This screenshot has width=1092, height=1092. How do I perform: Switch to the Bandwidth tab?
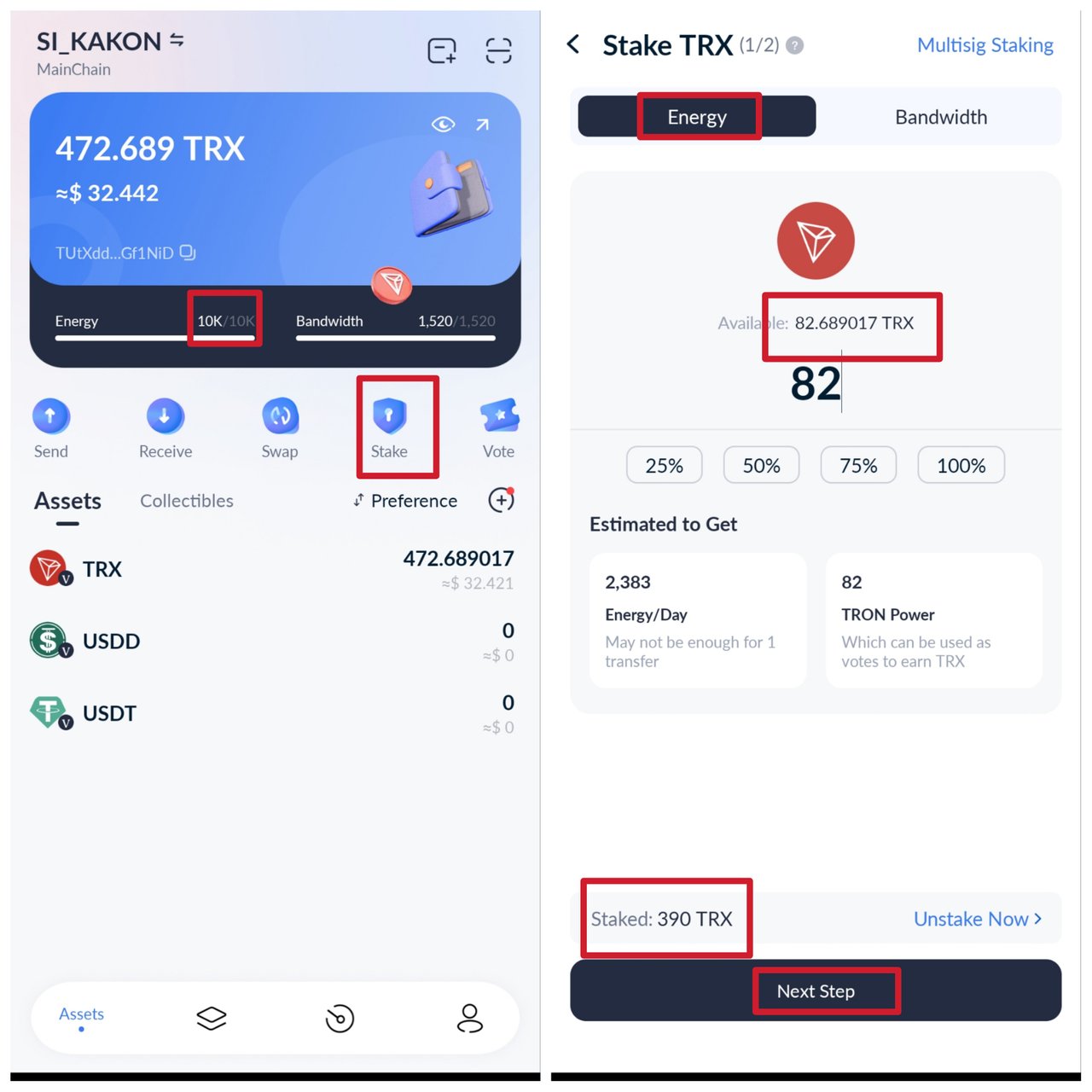point(941,117)
